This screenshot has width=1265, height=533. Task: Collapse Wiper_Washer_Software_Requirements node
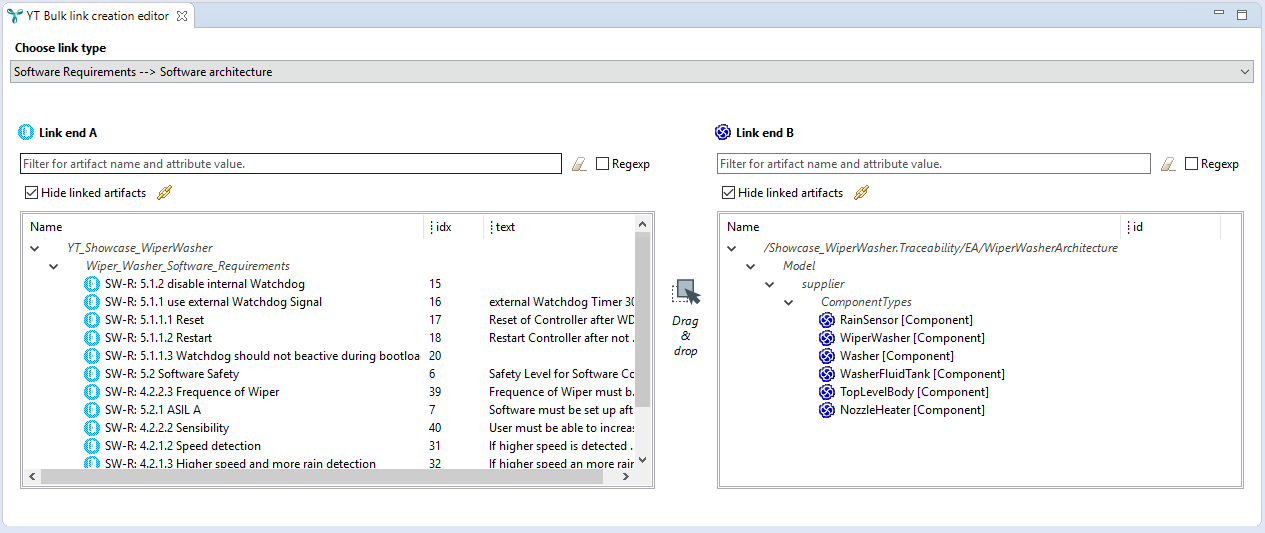coord(54,266)
